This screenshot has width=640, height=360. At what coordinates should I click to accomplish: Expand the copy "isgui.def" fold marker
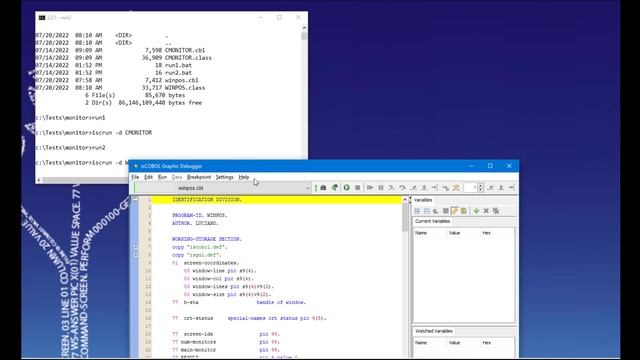(136, 255)
